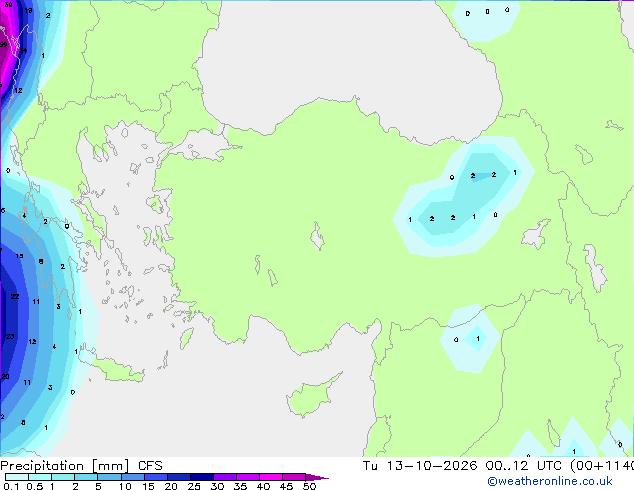Click the legend tick label "25"

click(x=194, y=486)
